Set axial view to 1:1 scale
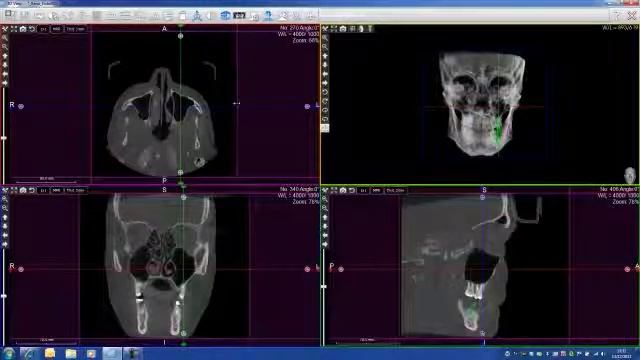 [x=43, y=29]
